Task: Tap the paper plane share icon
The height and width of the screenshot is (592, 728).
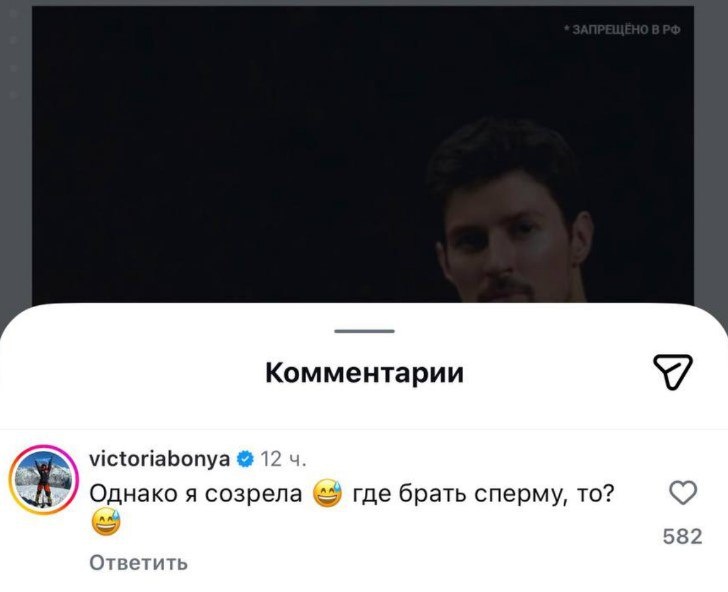Action: point(673,371)
